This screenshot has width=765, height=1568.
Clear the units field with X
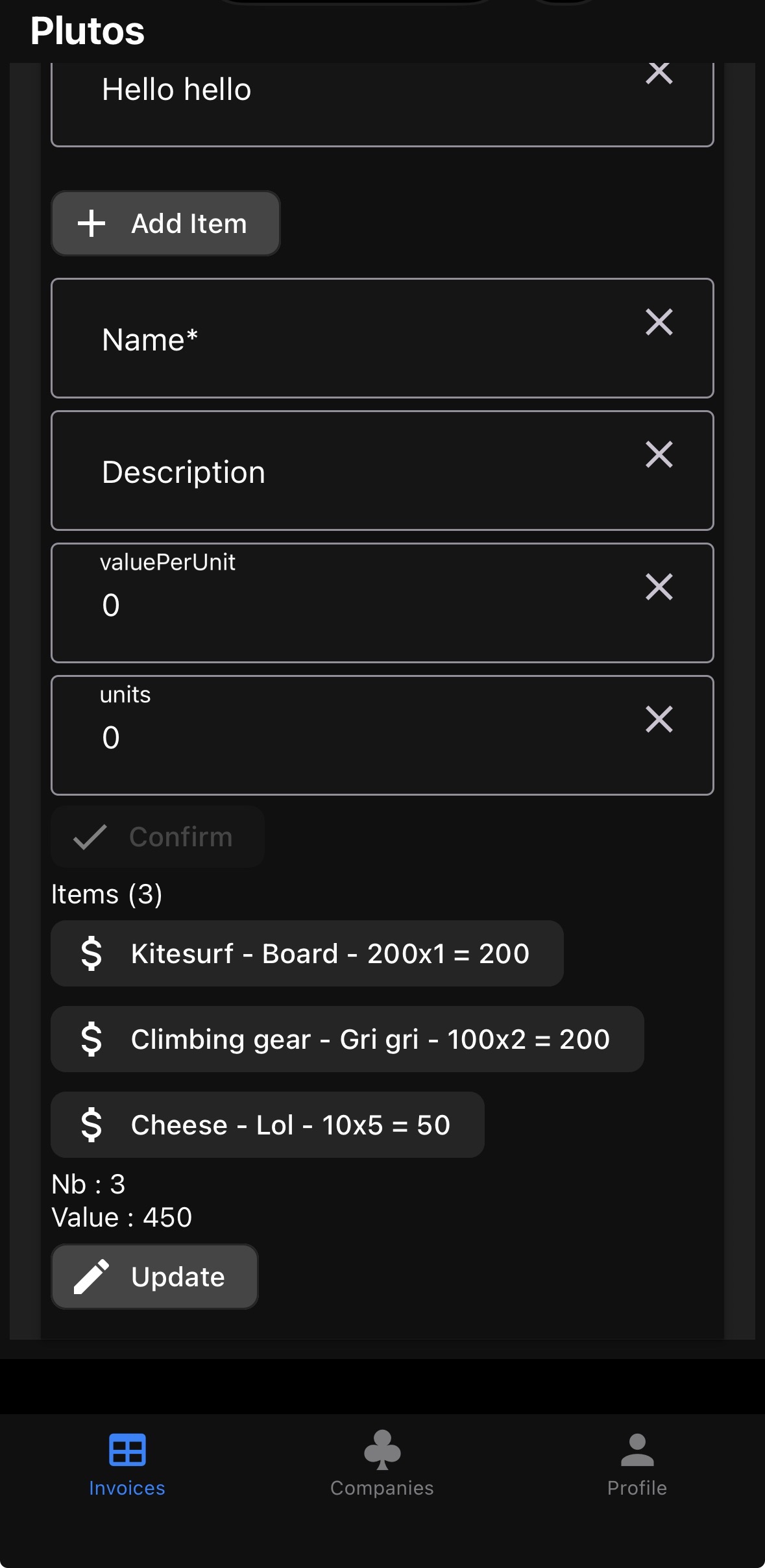tap(659, 719)
